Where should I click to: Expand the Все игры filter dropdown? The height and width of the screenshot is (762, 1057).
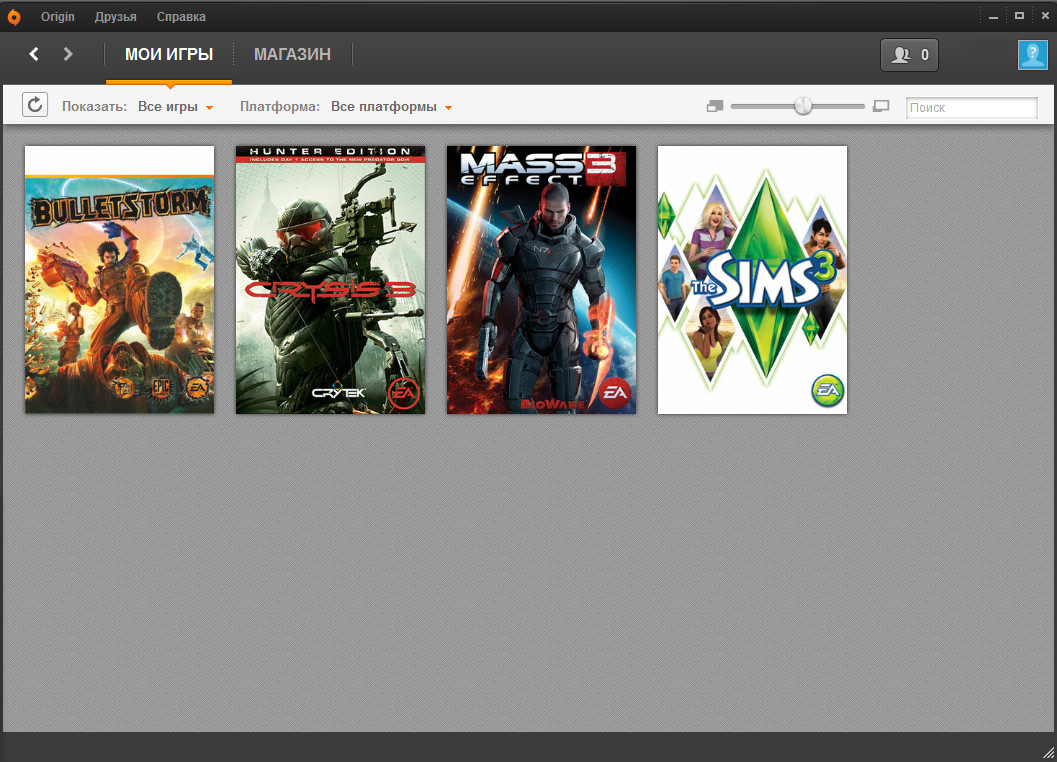coord(175,107)
